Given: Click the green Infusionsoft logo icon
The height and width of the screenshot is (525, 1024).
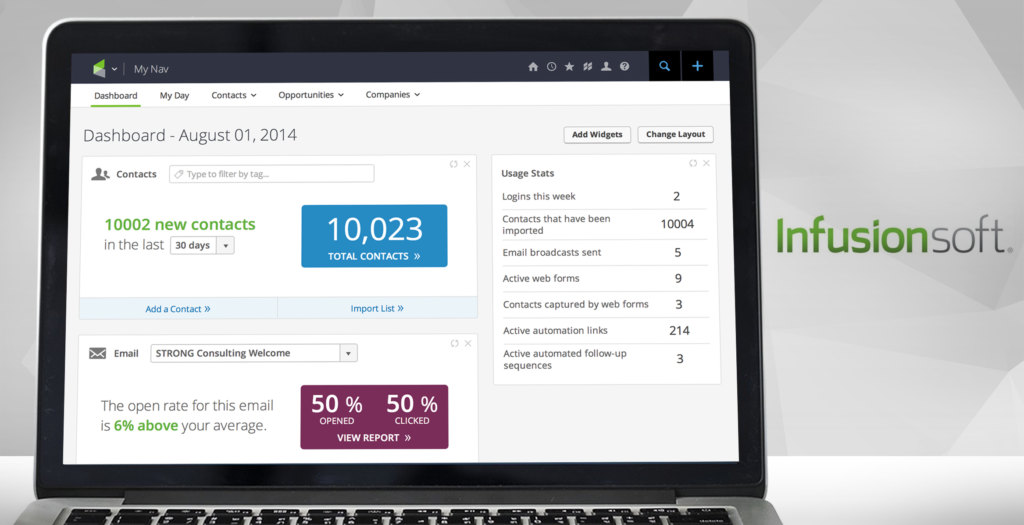Looking at the screenshot, I should pos(99,68).
